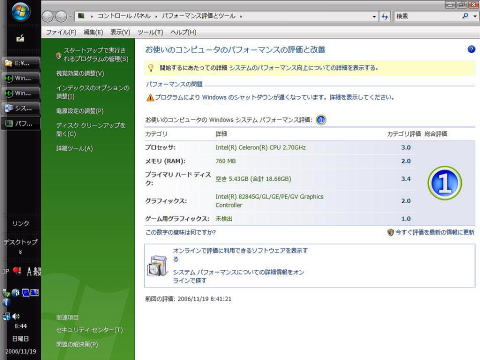Viewport: 480px width, 360px height.
Task: Click the volume speaker tray icon
Action: point(16,316)
